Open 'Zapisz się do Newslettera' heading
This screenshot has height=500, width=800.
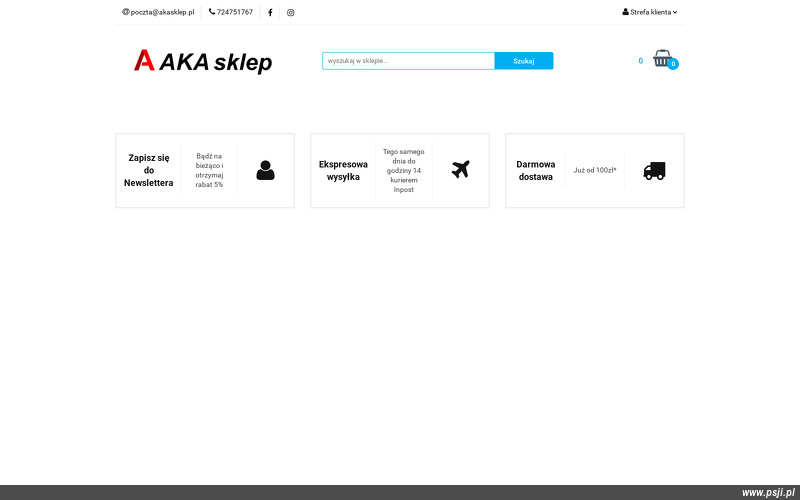point(148,170)
